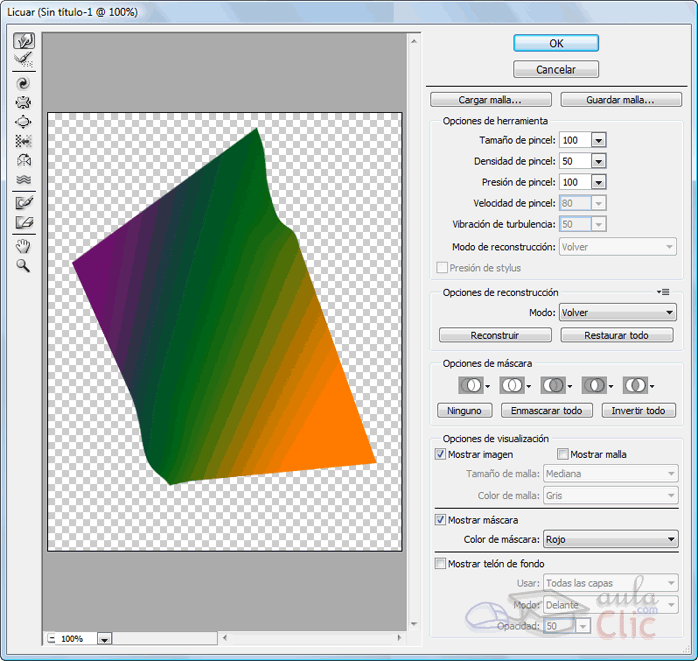This screenshot has width=698, height=661.
Task: Open the Modo de reconstrucción Volver dropdown
Action: coord(618,247)
